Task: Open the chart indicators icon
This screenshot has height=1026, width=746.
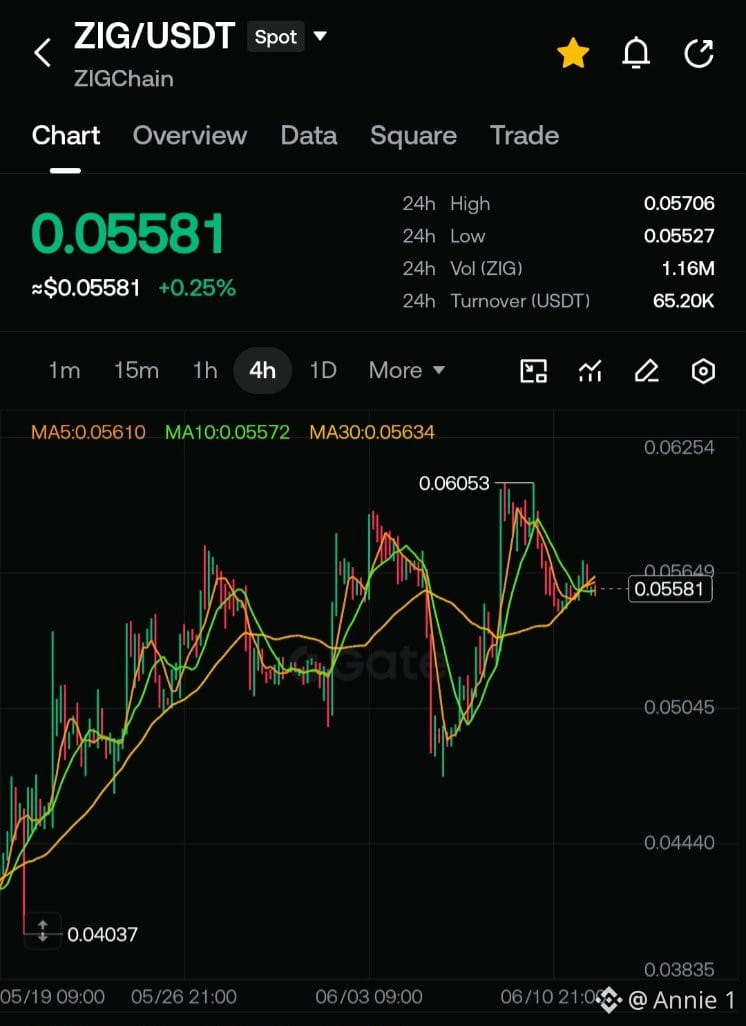Action: point(590,371)
